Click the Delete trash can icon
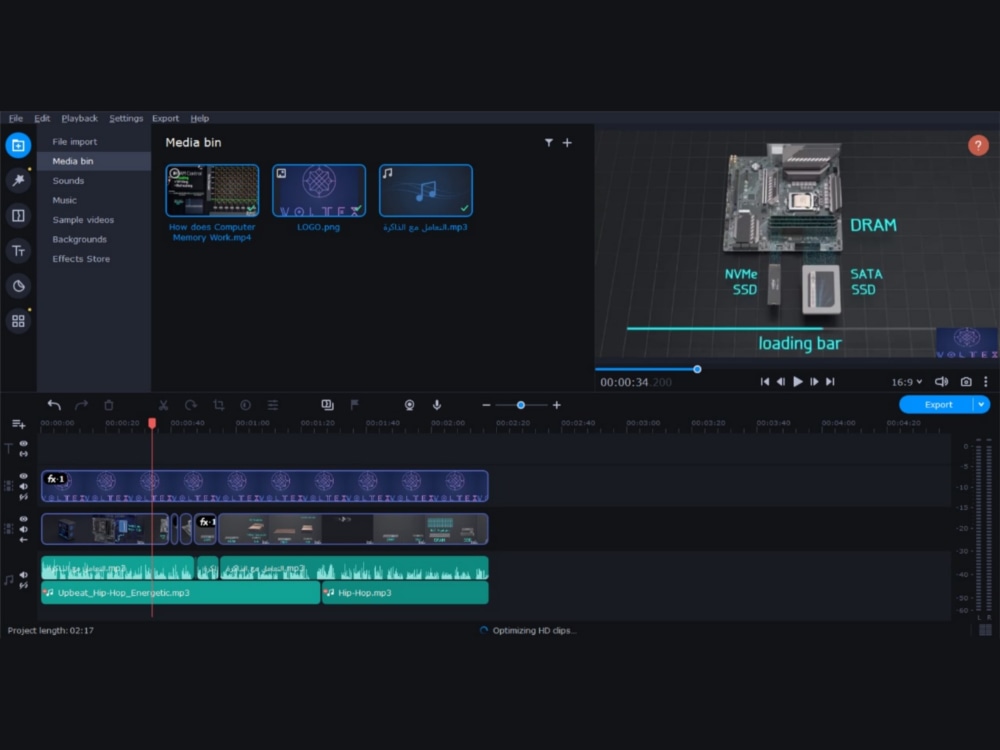1000x750 pixels. coord(109,405)
